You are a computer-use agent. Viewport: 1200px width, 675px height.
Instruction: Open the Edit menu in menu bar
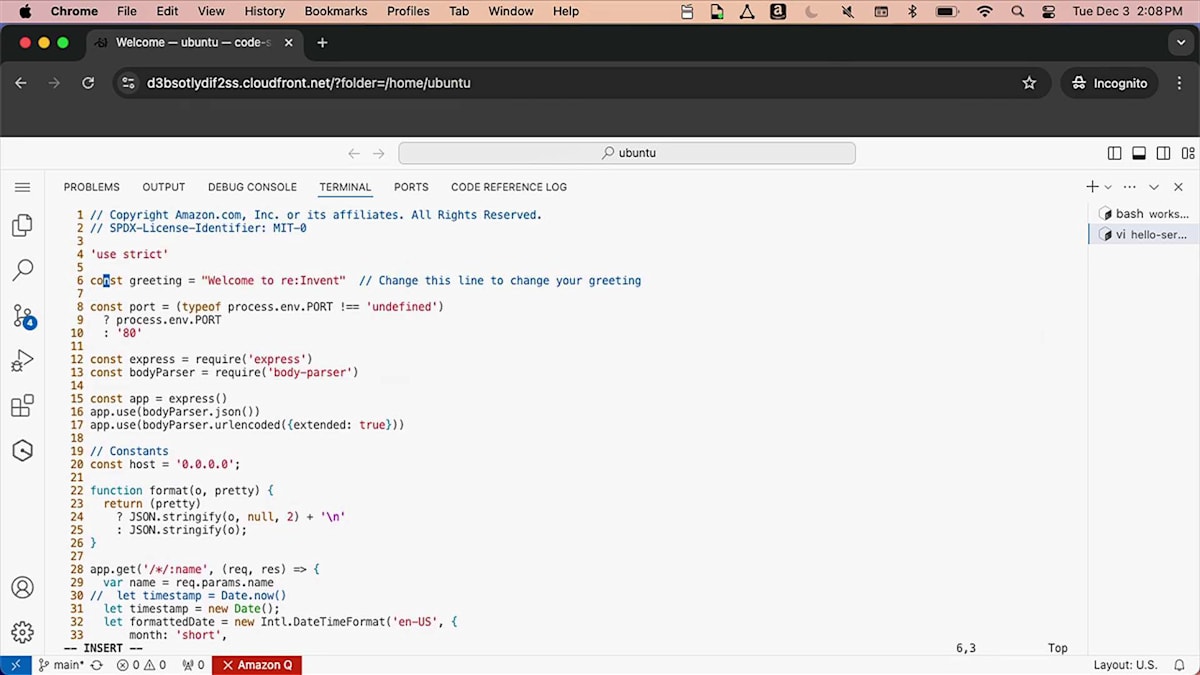click(x=167, y=11)
